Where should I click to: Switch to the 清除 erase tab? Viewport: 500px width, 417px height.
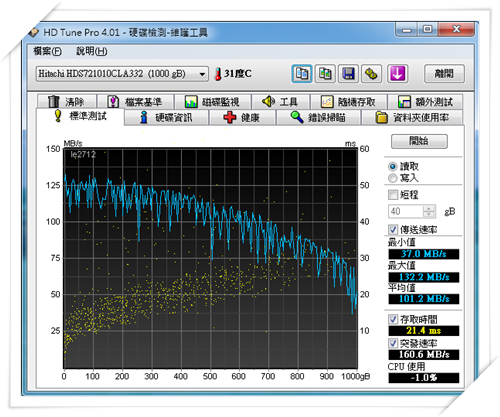click(67, 102)
